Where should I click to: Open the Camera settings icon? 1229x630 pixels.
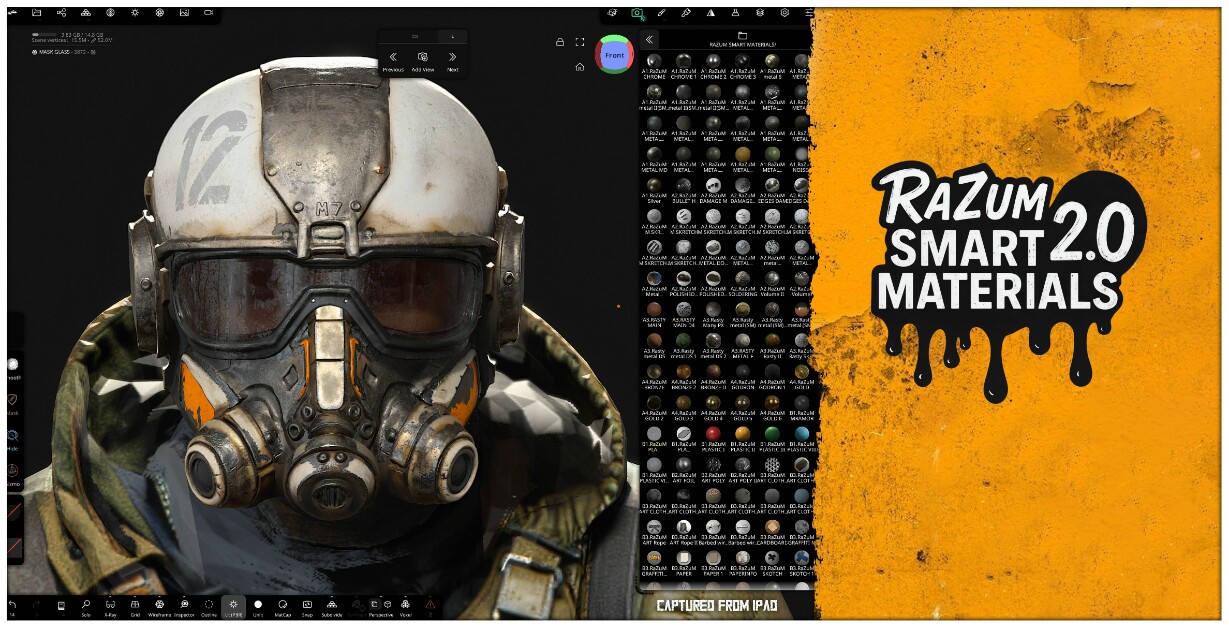tap(209, 13)
